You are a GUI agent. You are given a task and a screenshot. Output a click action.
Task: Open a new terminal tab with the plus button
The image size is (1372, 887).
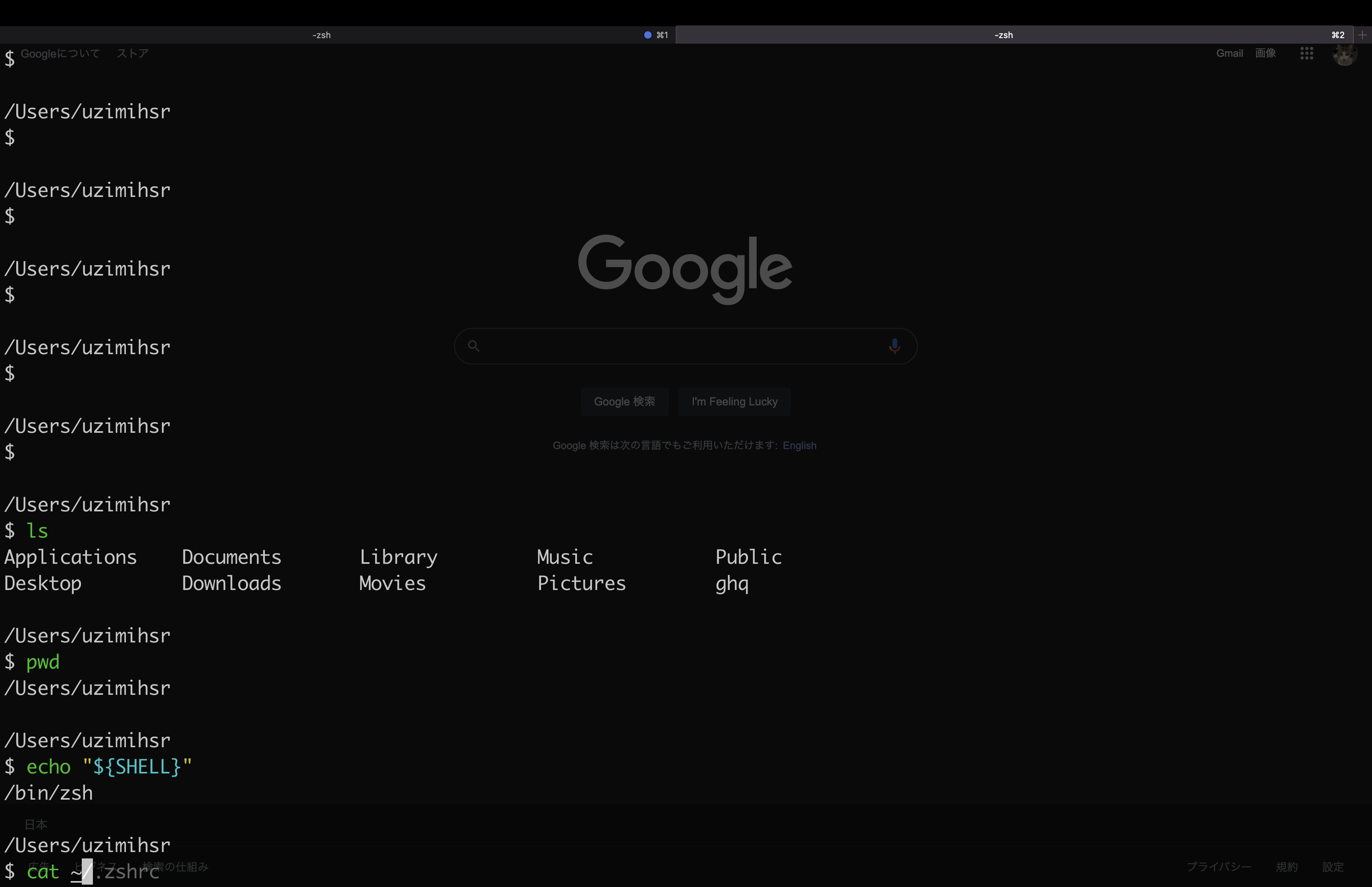[x=1362, y=35]
